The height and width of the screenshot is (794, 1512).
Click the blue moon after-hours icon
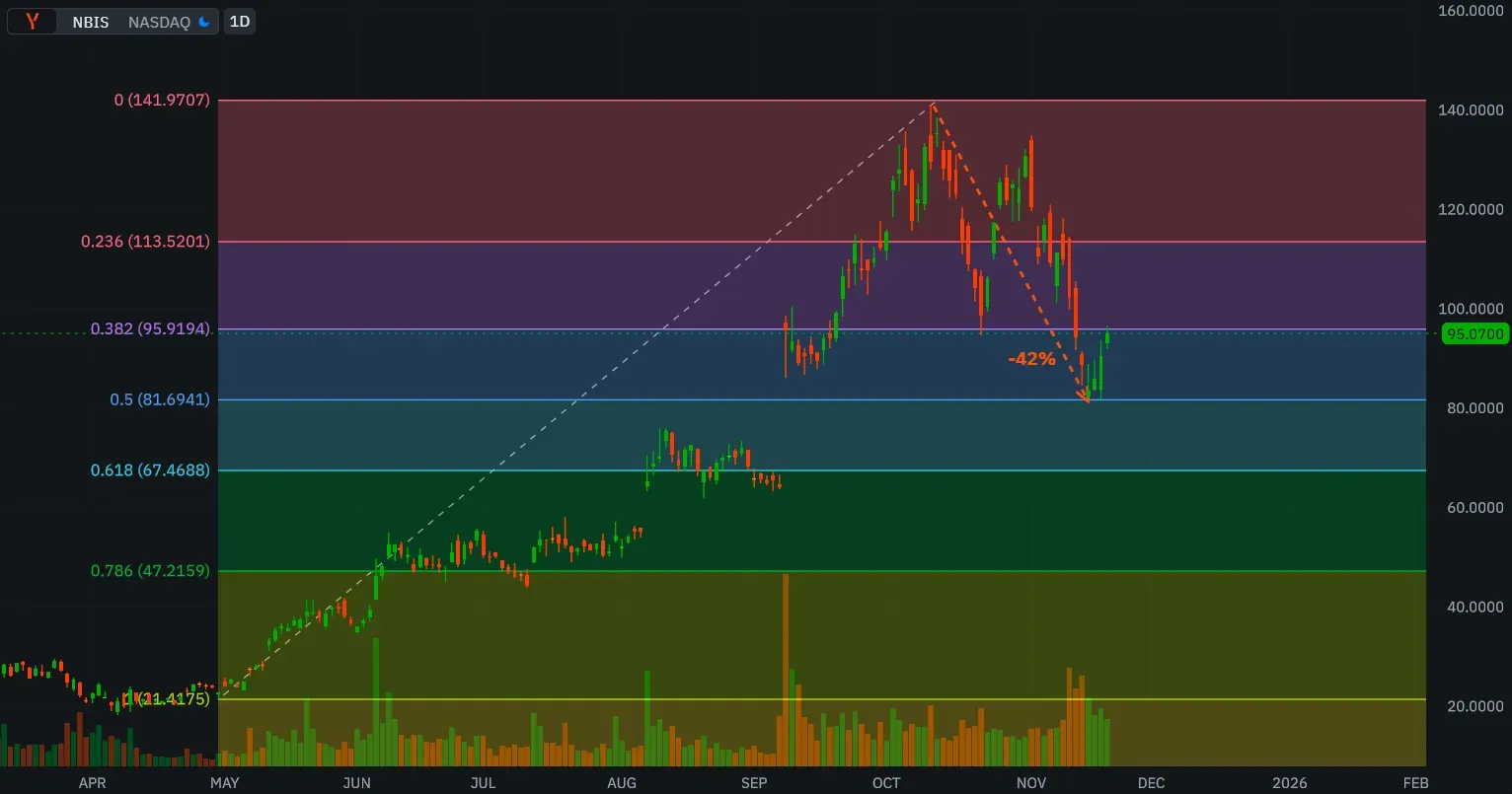pyautogui.click(x=204, y=22)
